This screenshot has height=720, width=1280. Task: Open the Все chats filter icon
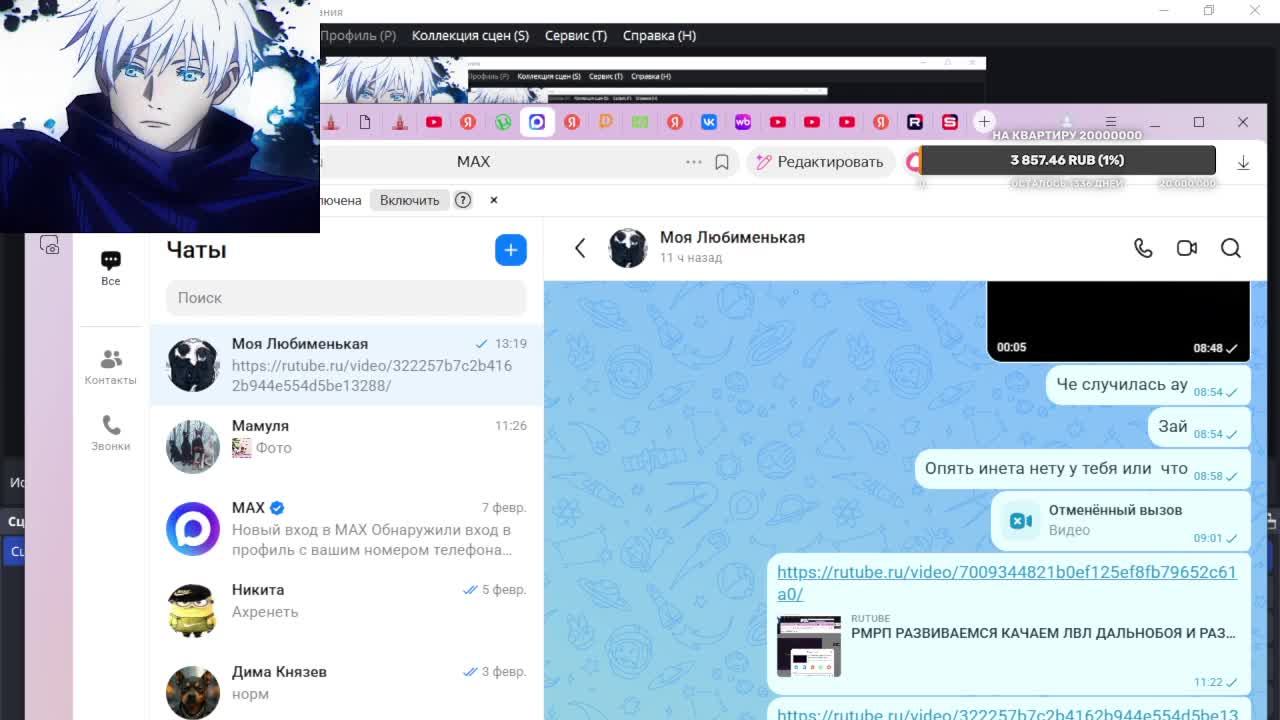[111, 261]
